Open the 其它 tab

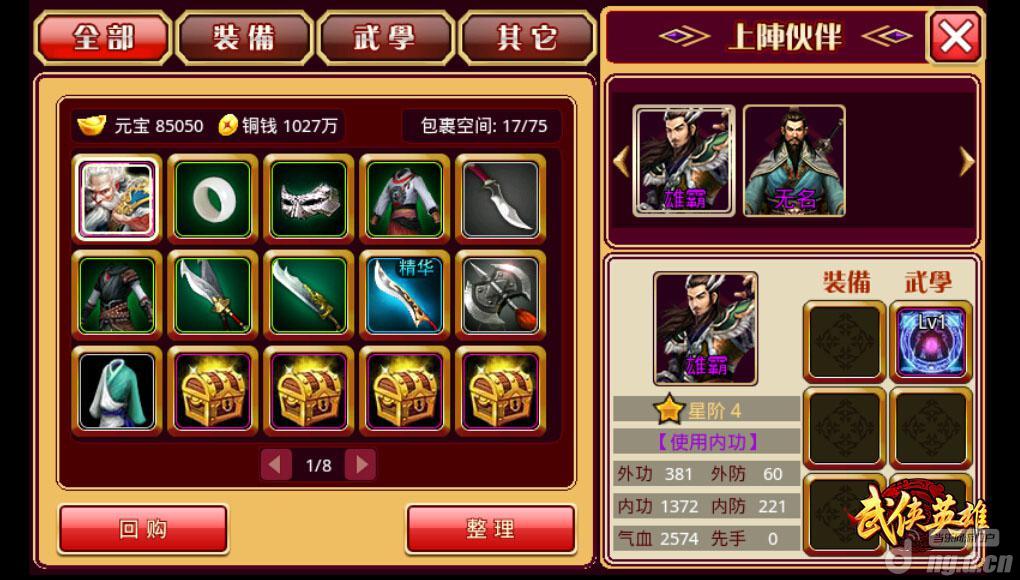527,38
